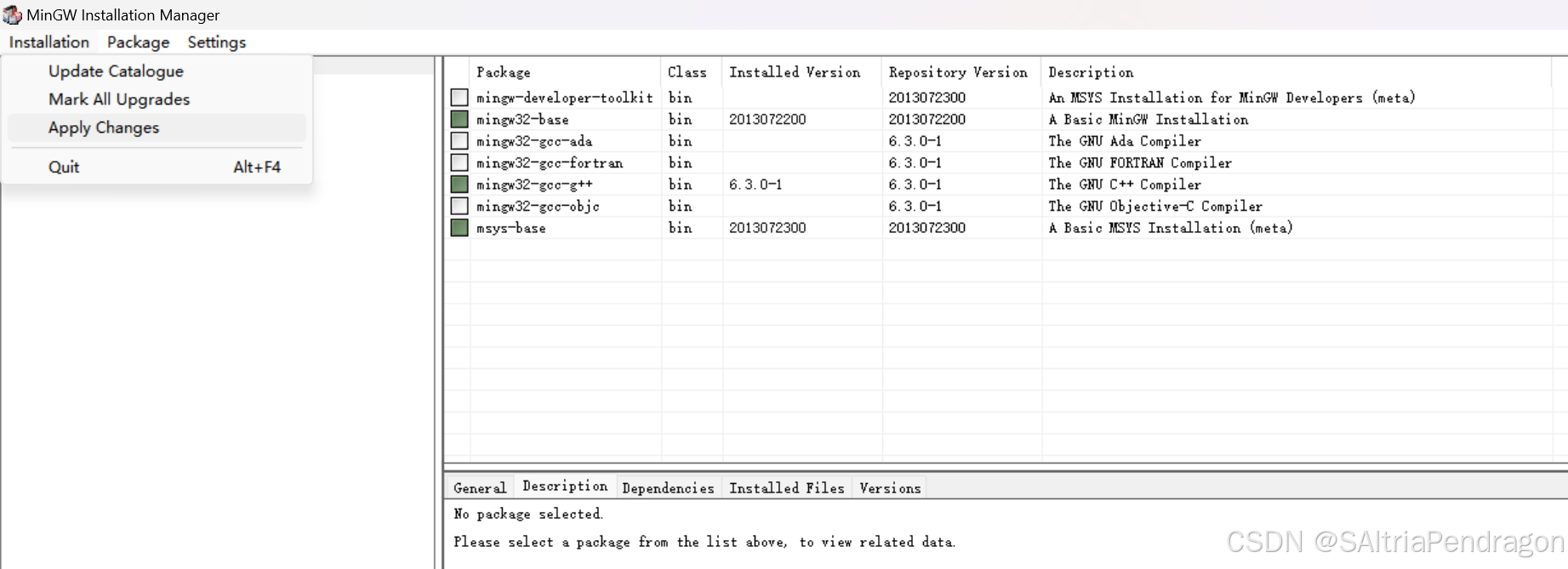Select the mingw32-gcc-fortran package name
Viewport: 1568px width, 569px height.
[x=550, y=162]
